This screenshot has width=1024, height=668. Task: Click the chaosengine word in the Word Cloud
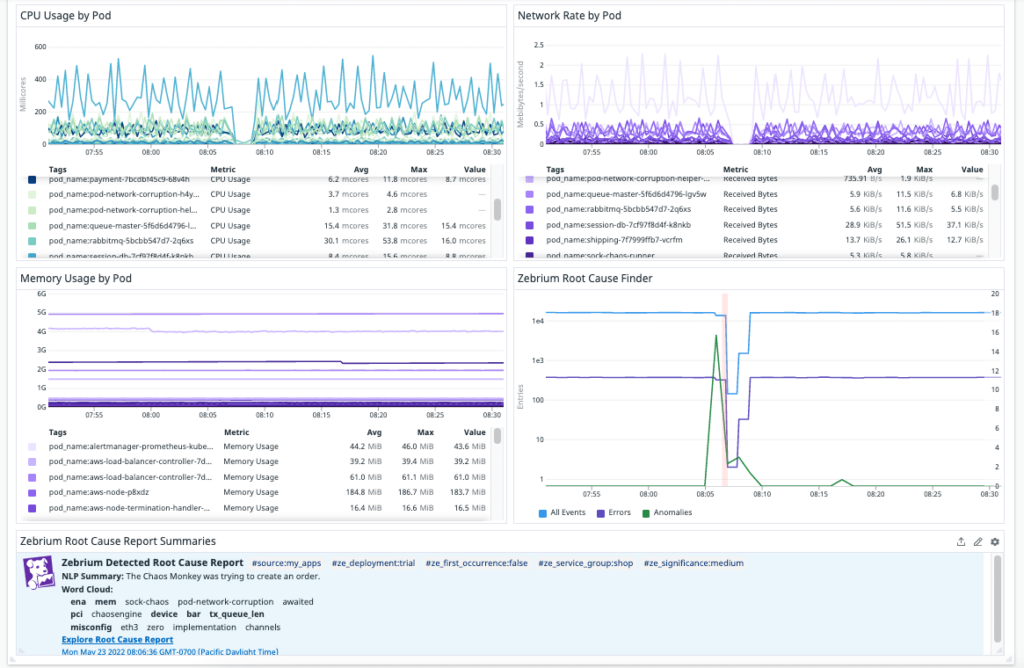118,612
